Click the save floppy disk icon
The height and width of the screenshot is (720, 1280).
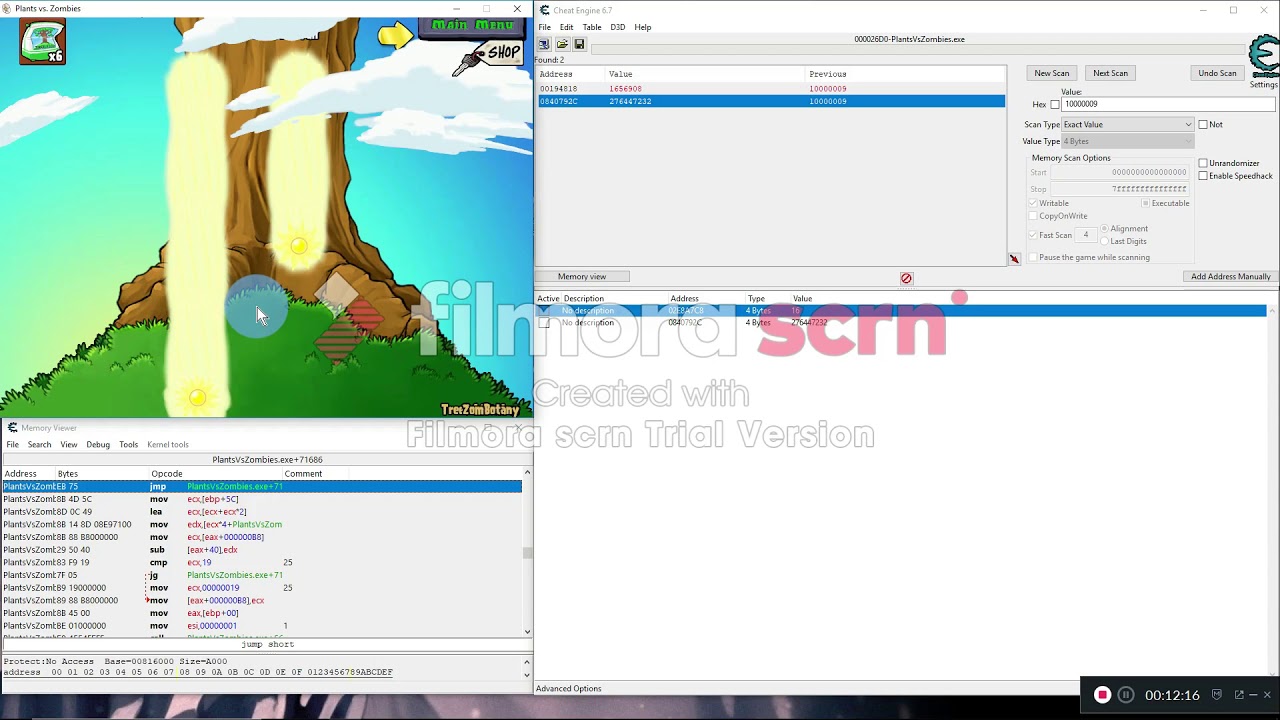pos(579,44)
